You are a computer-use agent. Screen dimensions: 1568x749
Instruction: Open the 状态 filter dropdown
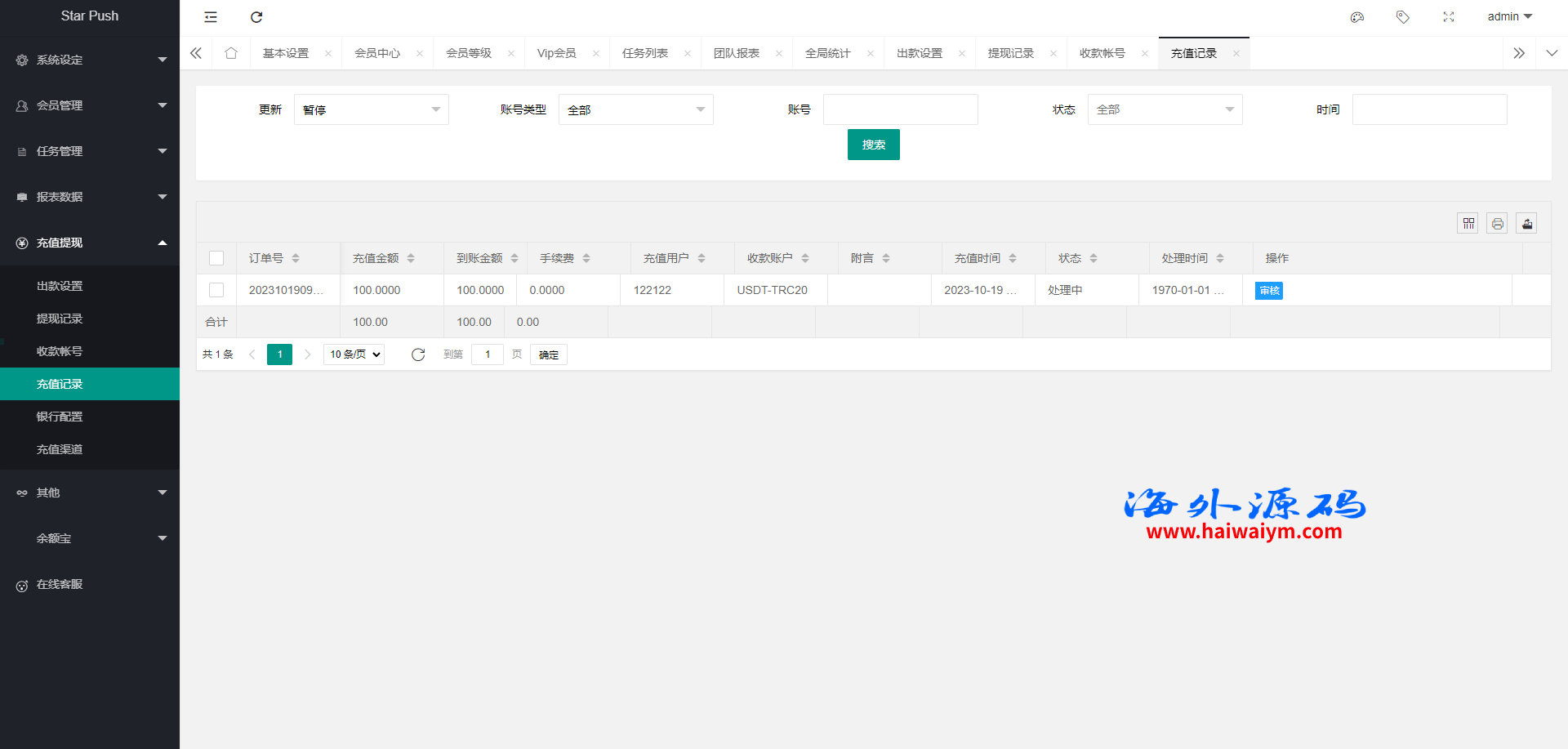[1165, 109]
